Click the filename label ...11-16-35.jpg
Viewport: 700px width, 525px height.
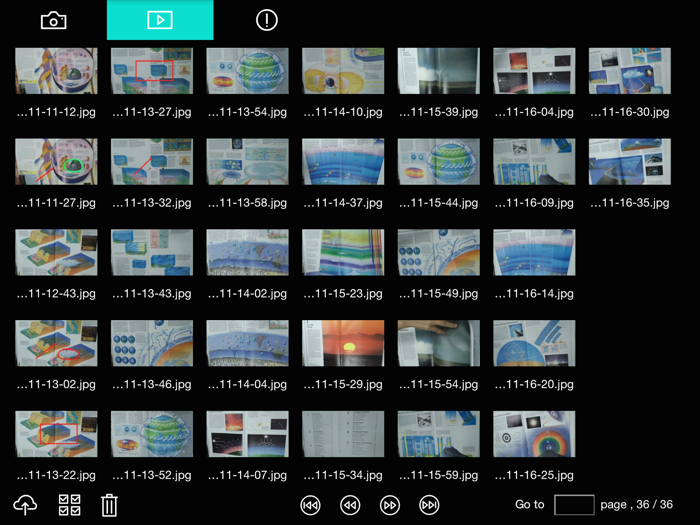click(x=630, y=203)
